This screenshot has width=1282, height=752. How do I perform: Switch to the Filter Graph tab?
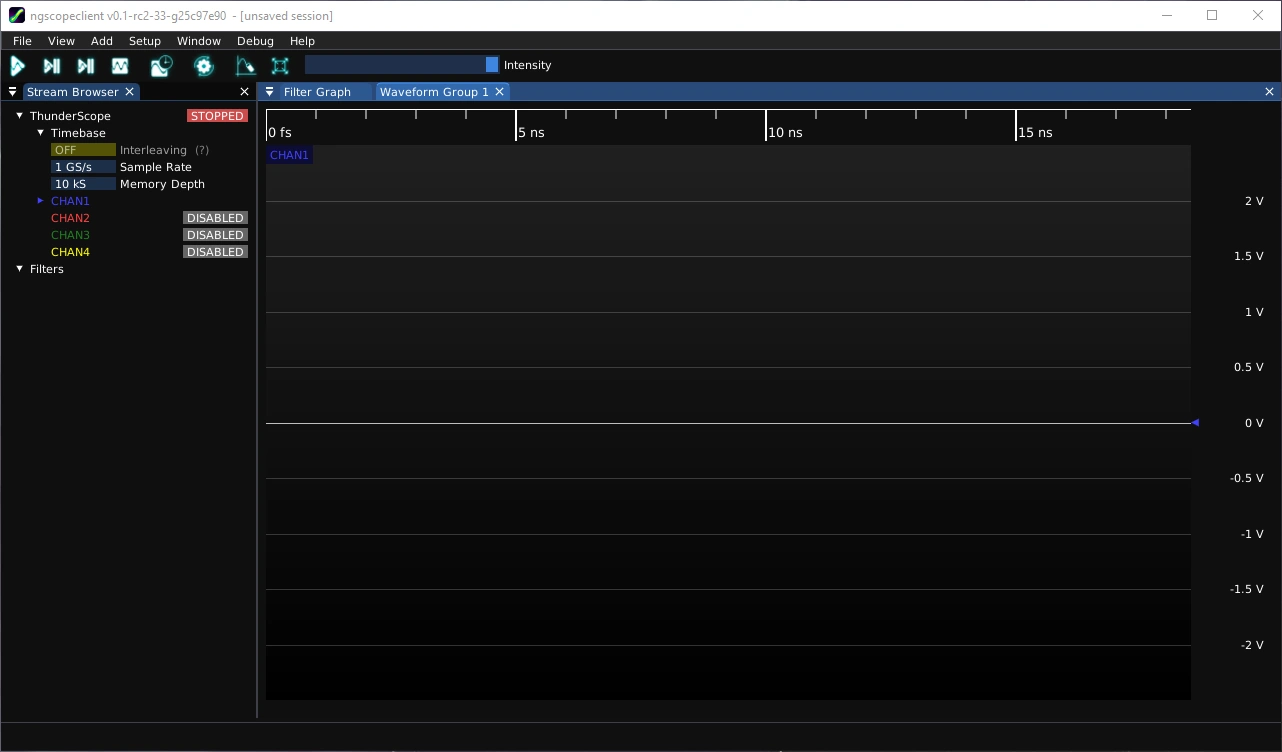(316, 91)
